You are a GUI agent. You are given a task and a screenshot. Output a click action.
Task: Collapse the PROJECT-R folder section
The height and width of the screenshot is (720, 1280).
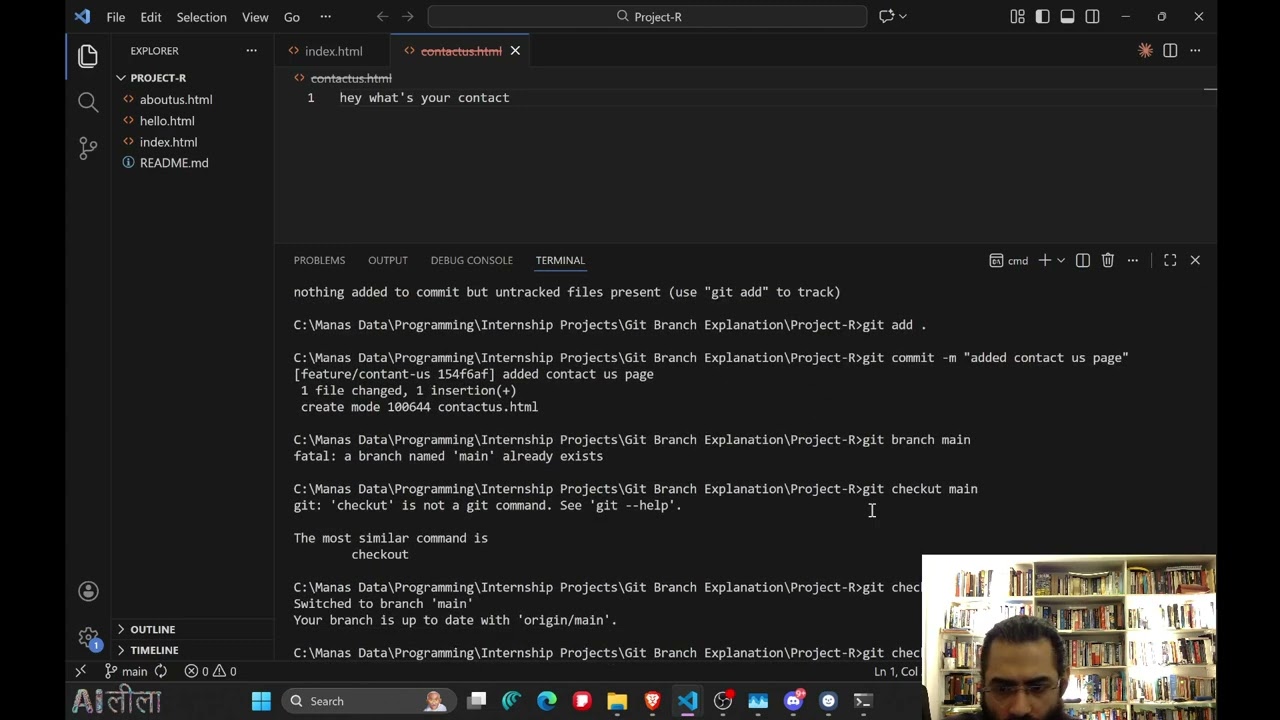point(158,78)
